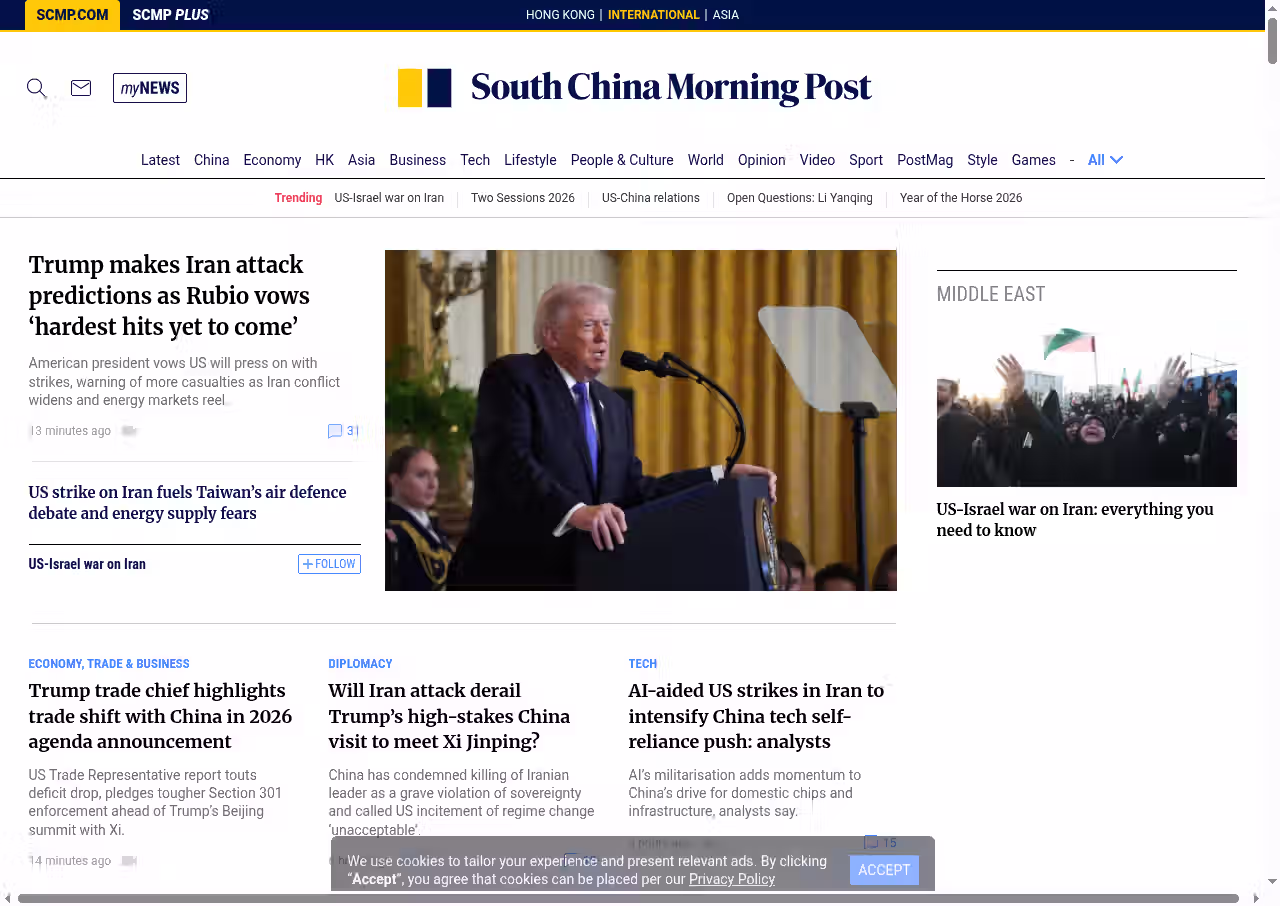
Task: Click comment bubble showing 15 on Tech article
Action: [871, 842]
